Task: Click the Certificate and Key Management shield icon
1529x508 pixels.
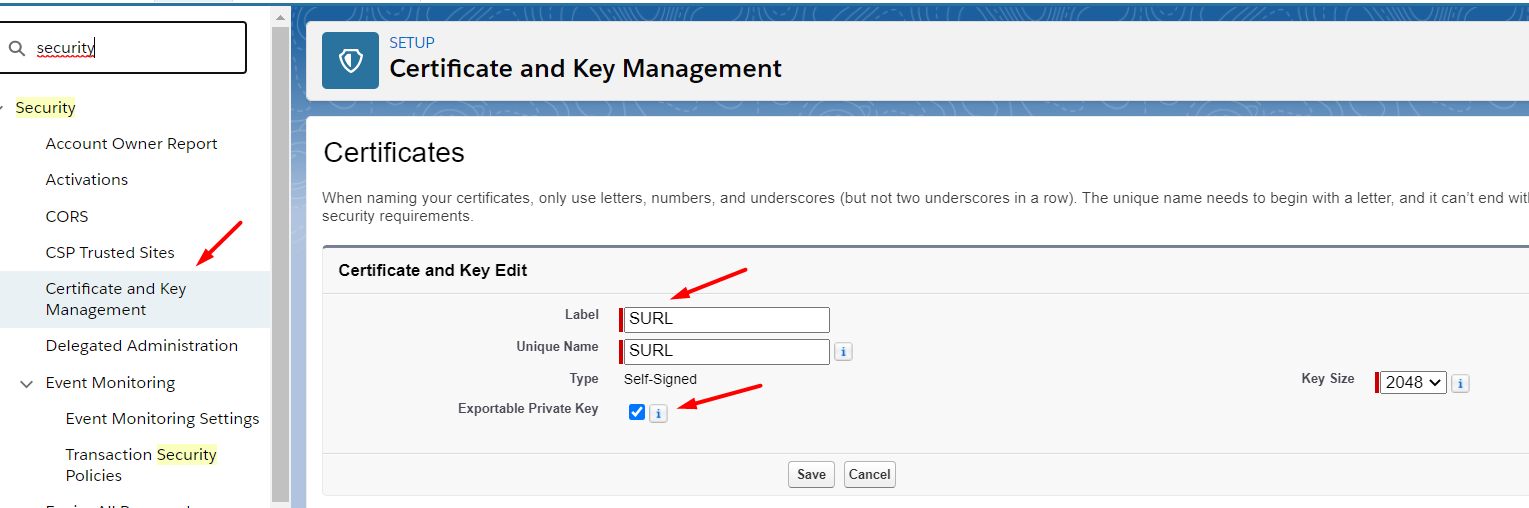Action: click(x=350, y=61)
